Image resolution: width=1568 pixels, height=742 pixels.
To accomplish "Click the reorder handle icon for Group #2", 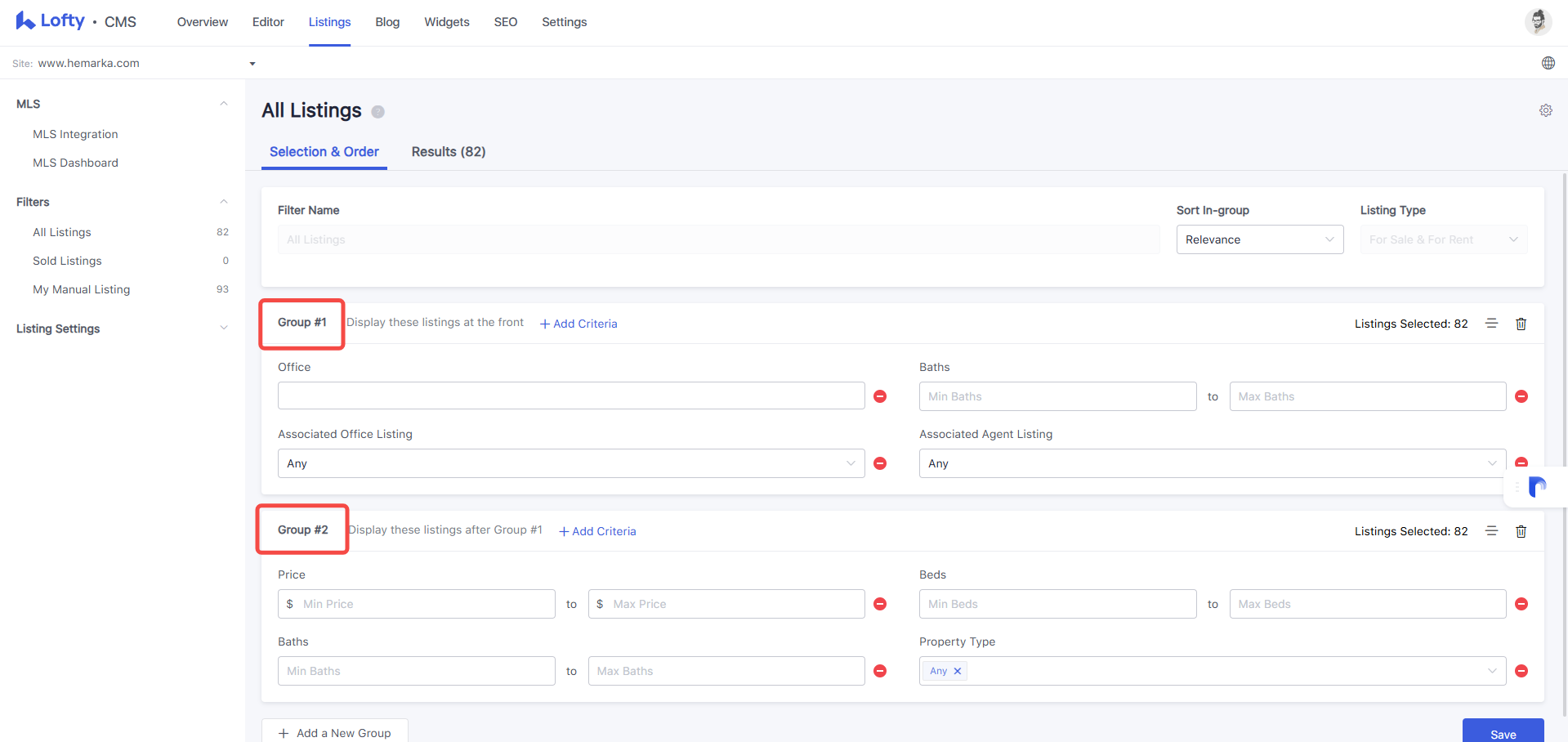I will tap(1491, 531).
